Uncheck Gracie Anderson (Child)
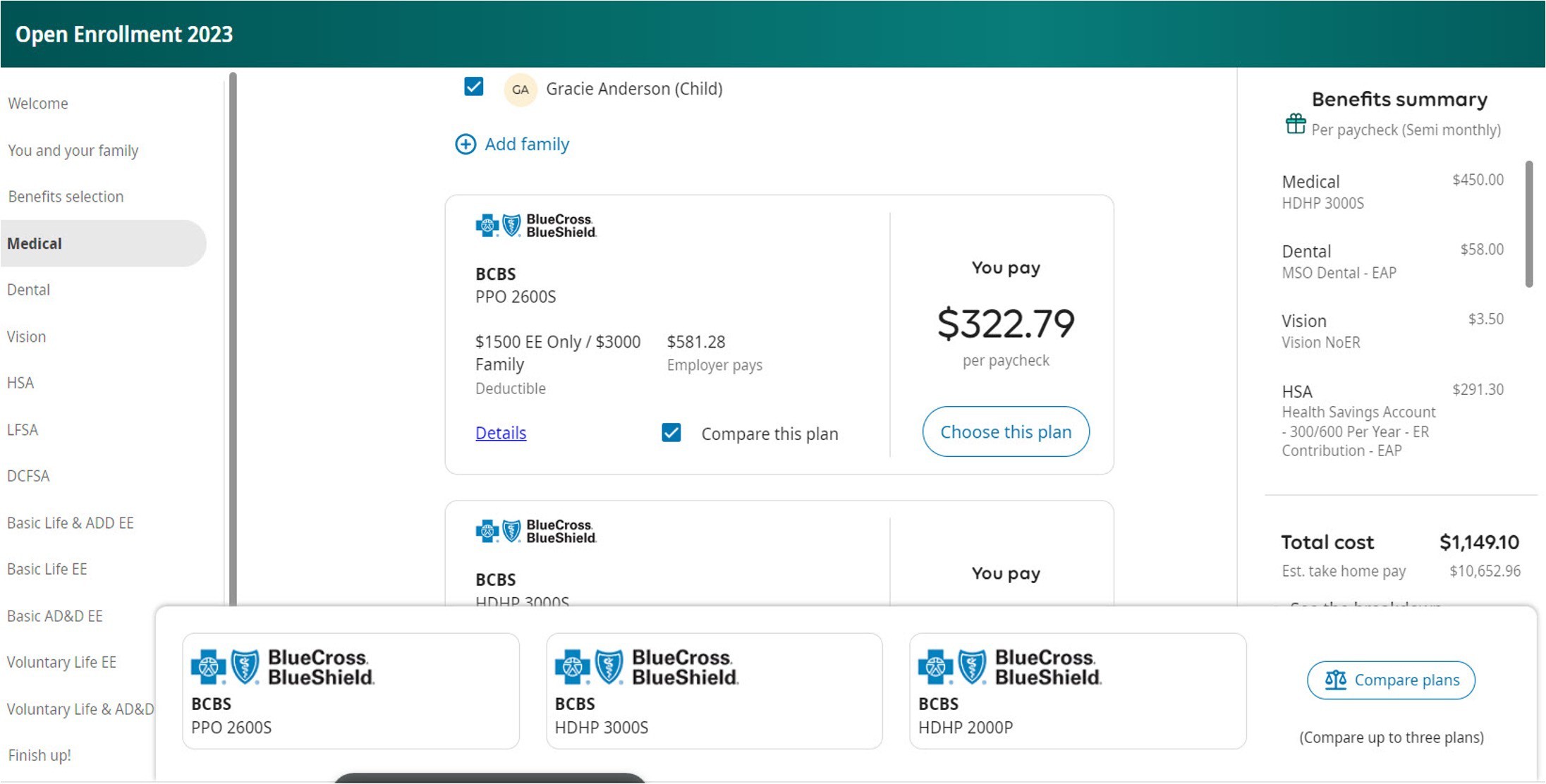 [x=473, y=87]
